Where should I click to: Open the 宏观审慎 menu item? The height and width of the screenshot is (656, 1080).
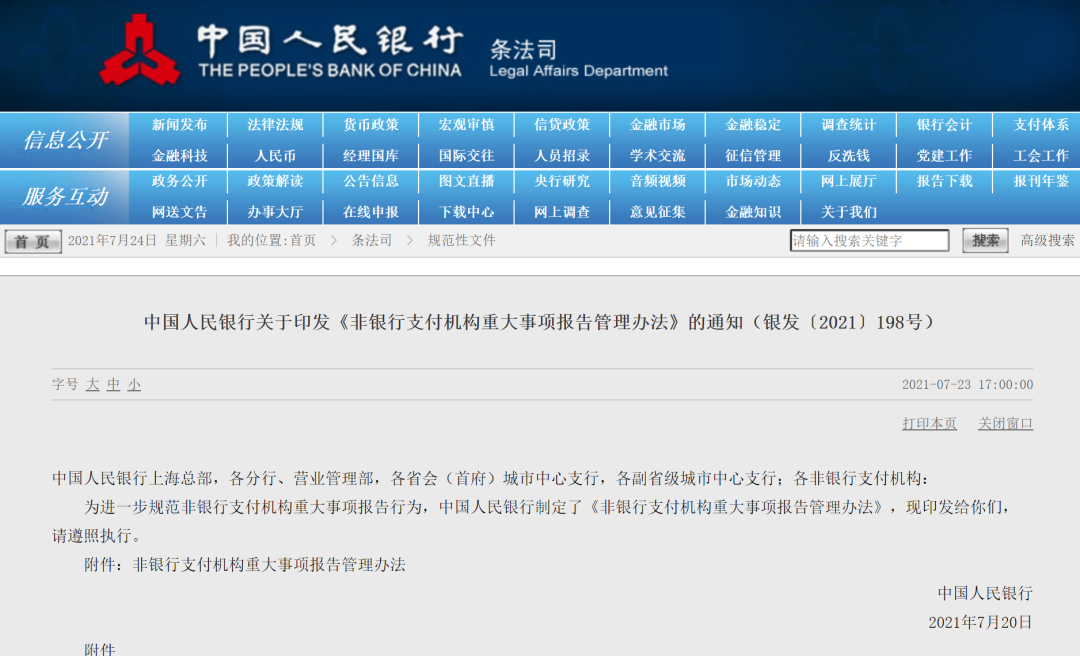click(x=466, y=125)
